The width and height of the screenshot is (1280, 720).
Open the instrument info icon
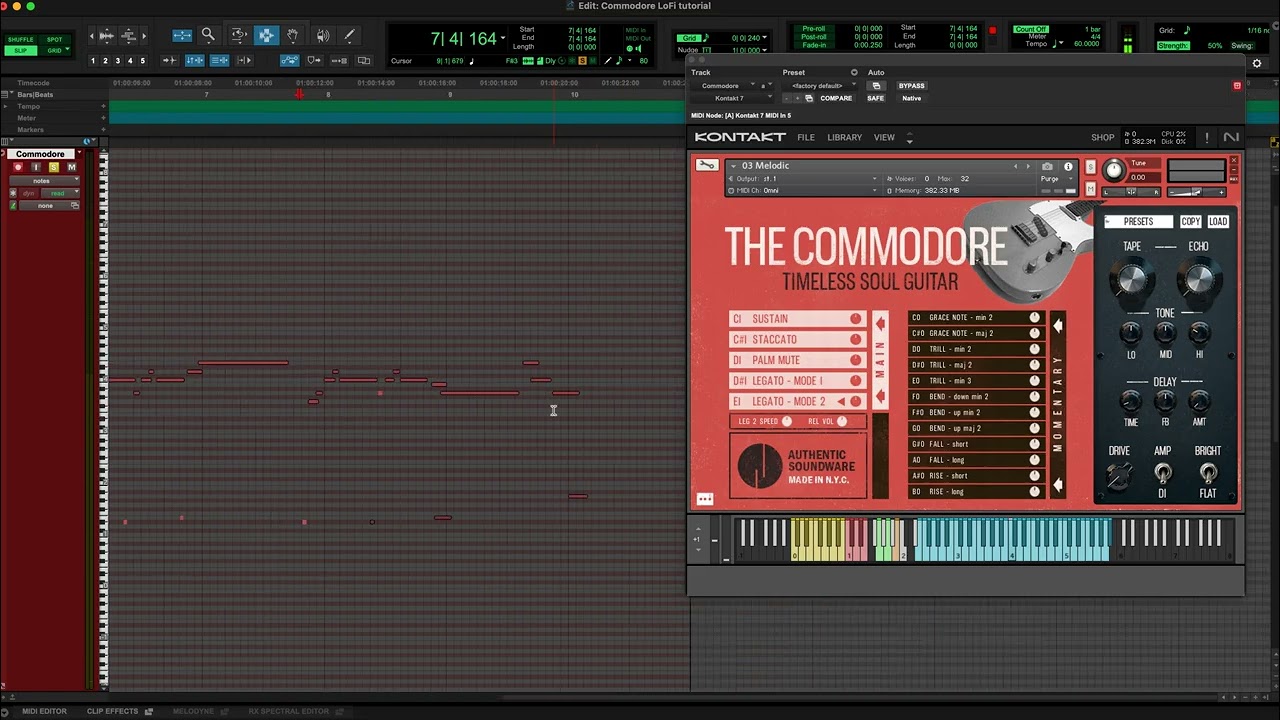1068,166
